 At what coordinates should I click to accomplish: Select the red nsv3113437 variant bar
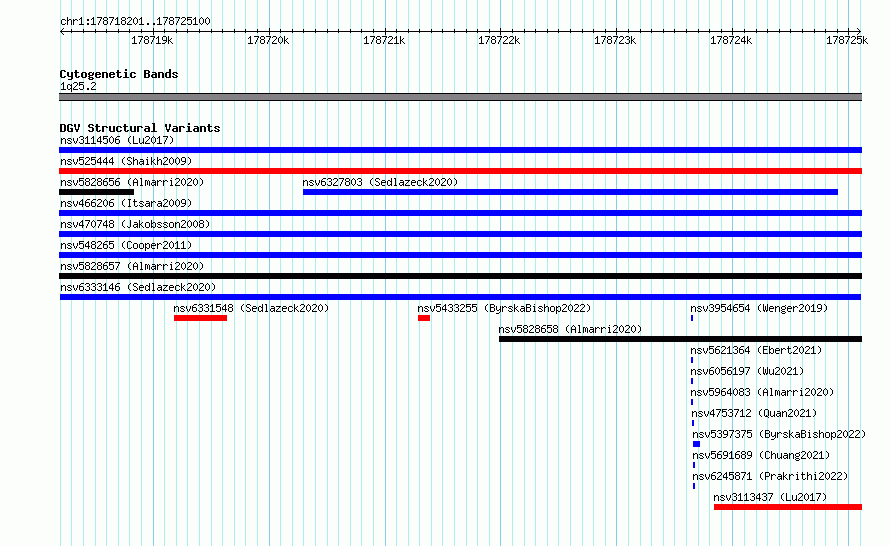(x=788, y=507)
